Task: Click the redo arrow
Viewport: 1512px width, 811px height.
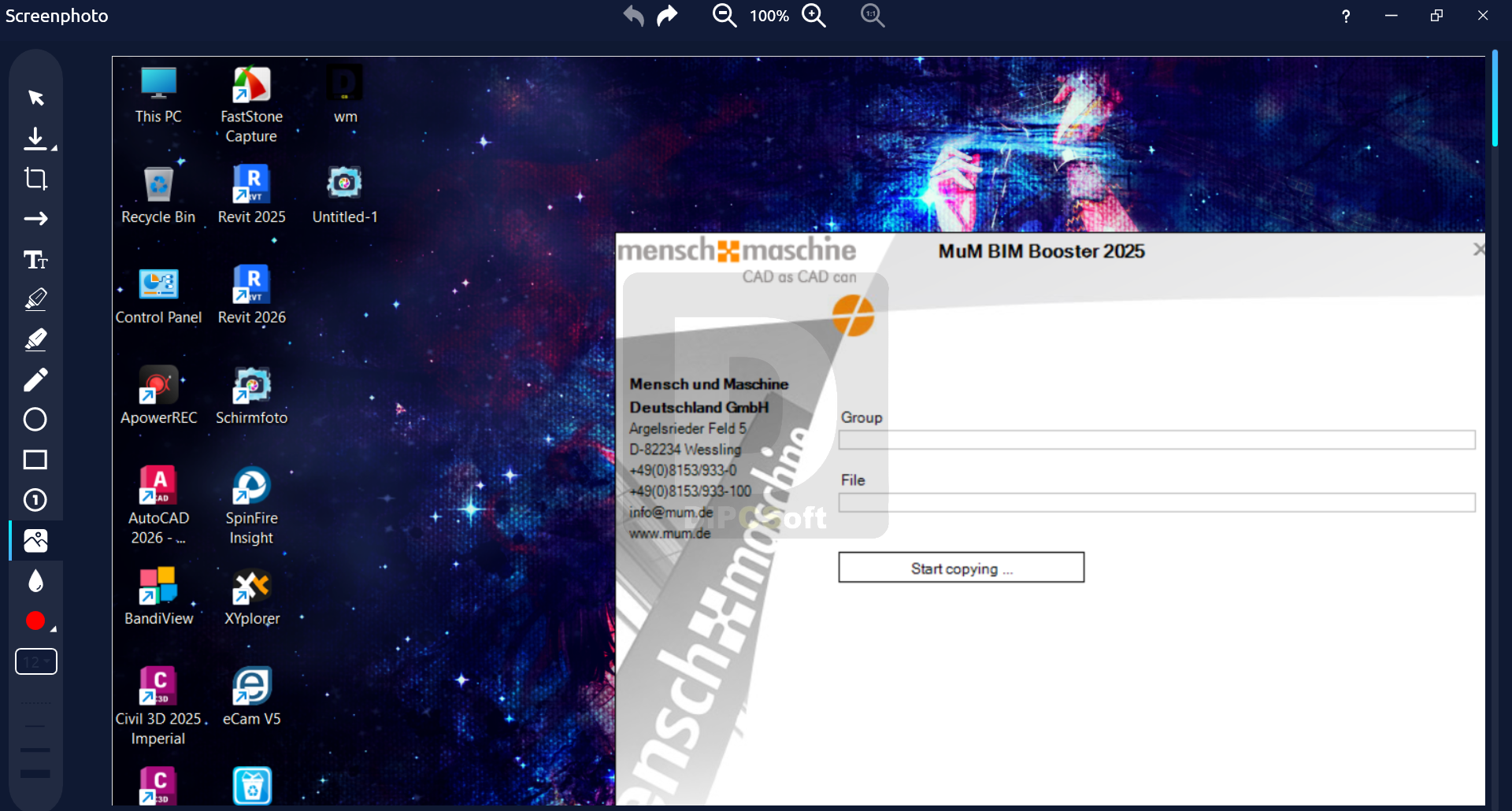Action: point(667,16)
